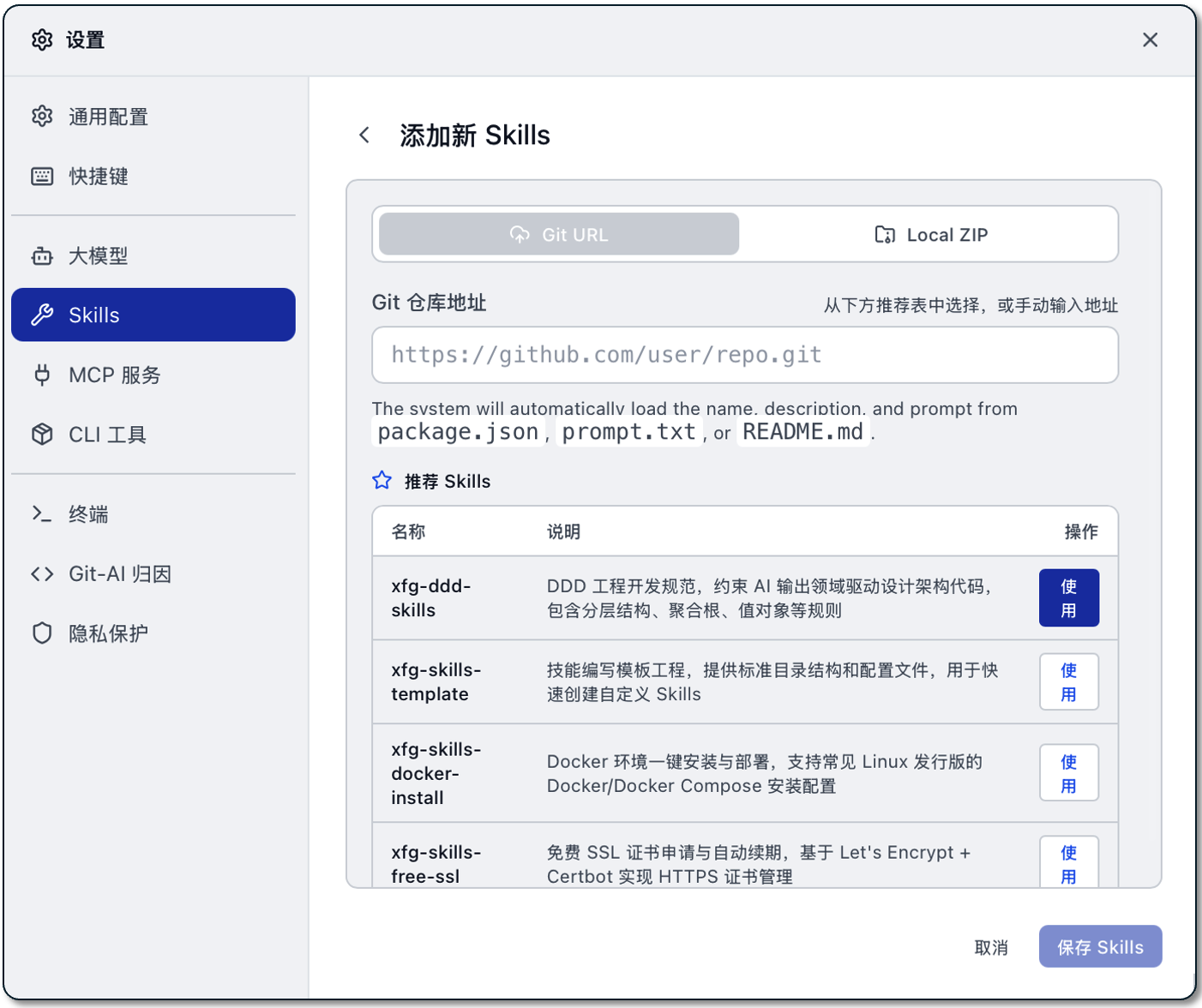Click 使用 button for xfg-skills-template
The image size is (1202, 1008).
[1069, 682]
